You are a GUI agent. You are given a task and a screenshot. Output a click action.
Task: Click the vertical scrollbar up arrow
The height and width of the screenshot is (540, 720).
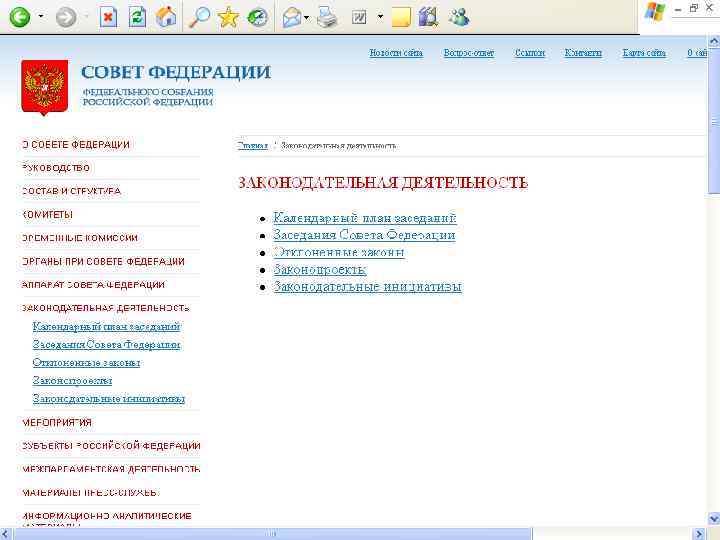(714, 43)
